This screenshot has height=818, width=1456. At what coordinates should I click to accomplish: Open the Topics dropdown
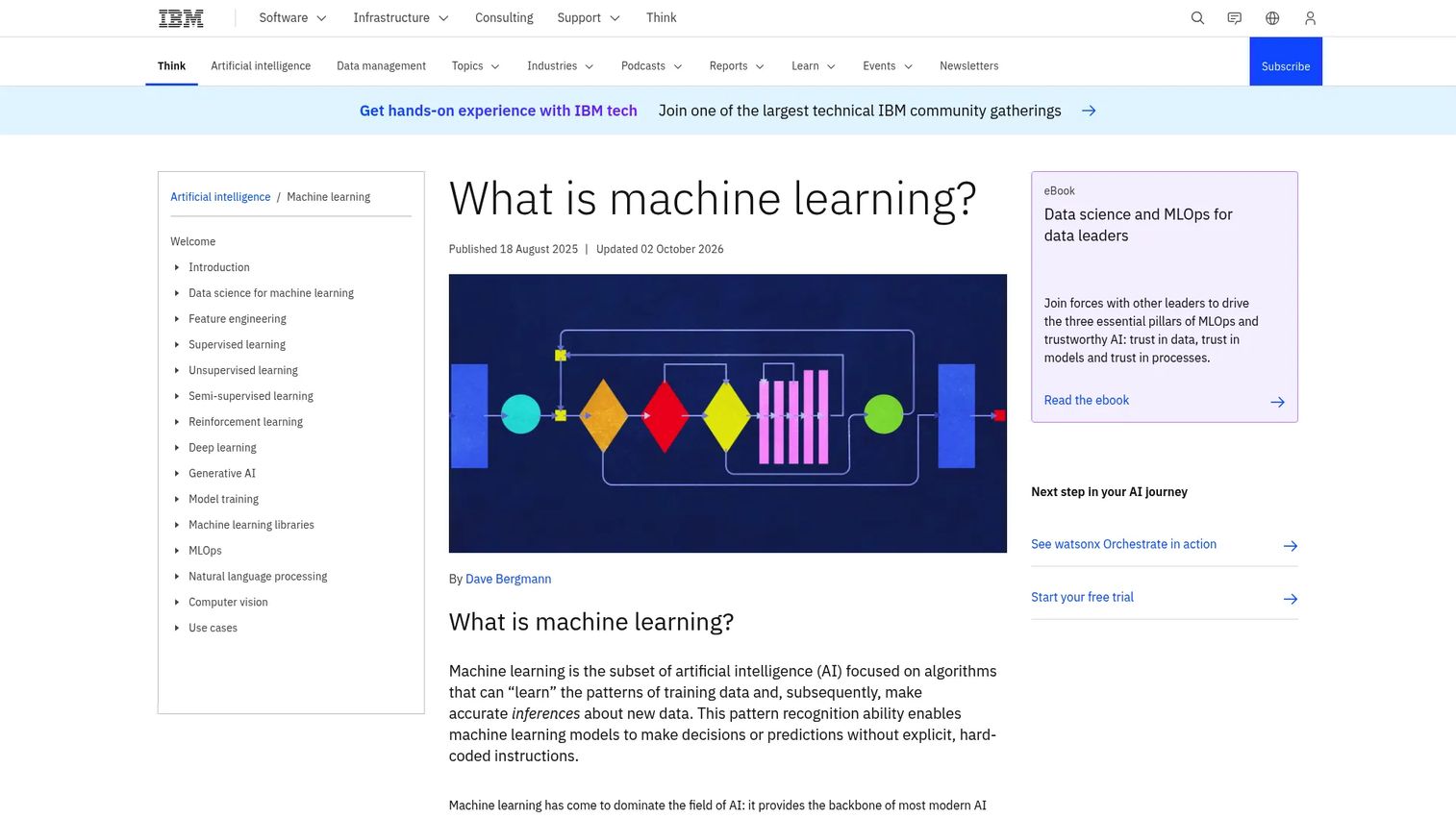tap(476, 65)
